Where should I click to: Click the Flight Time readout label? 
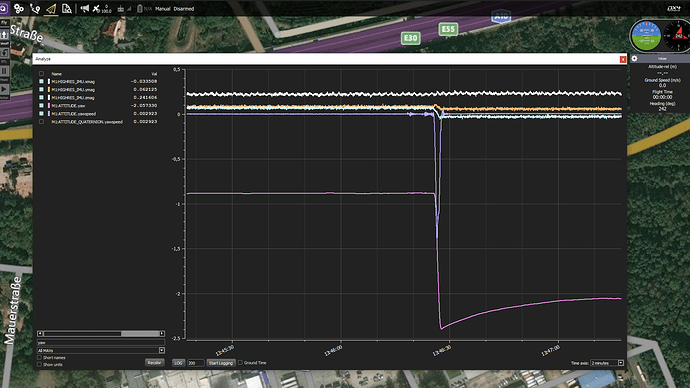coord(662,92)
